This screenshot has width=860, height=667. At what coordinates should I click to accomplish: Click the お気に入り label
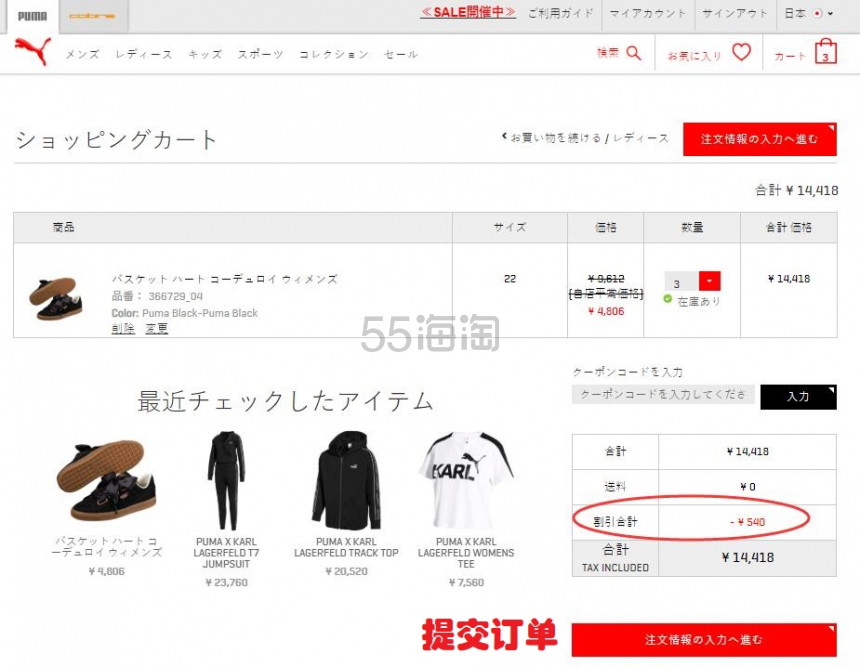coord(694,55)
